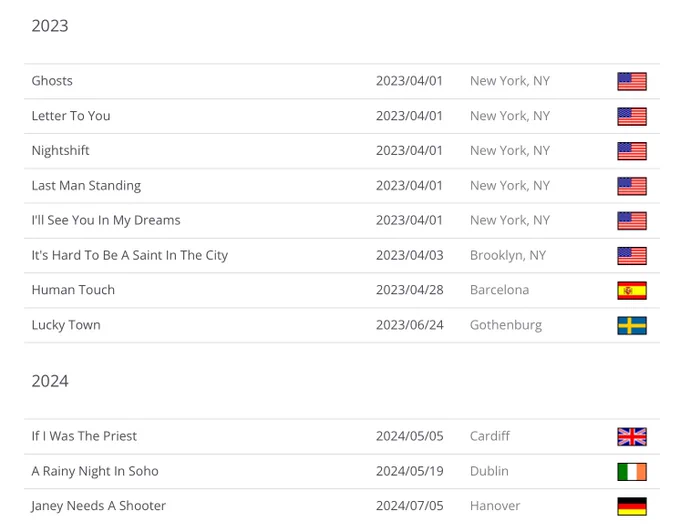
Task: Click the US flag beside Ghosts
Action: click(632, 82)
